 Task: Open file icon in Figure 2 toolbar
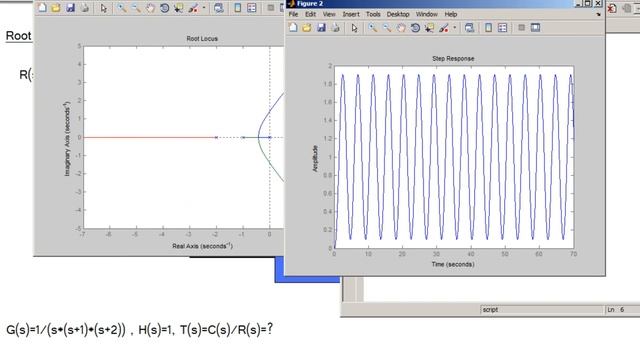[307, 28]
